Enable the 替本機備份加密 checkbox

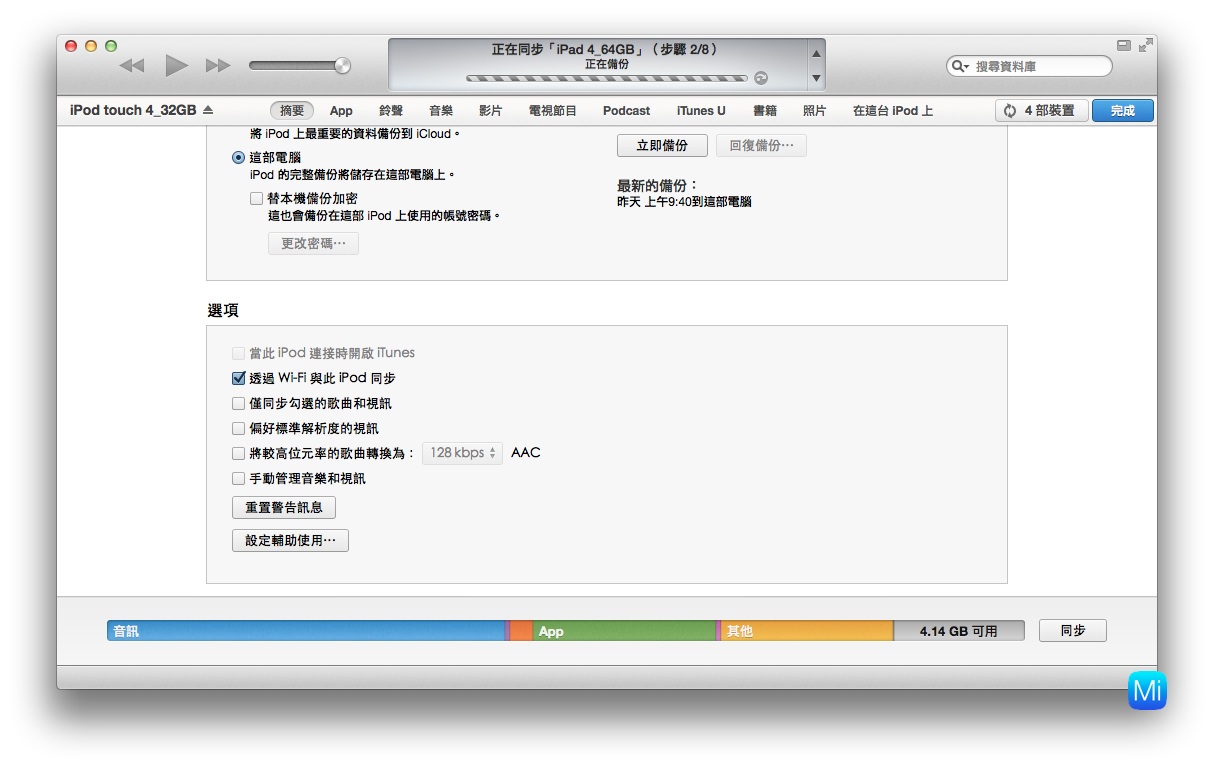point(257,198)
